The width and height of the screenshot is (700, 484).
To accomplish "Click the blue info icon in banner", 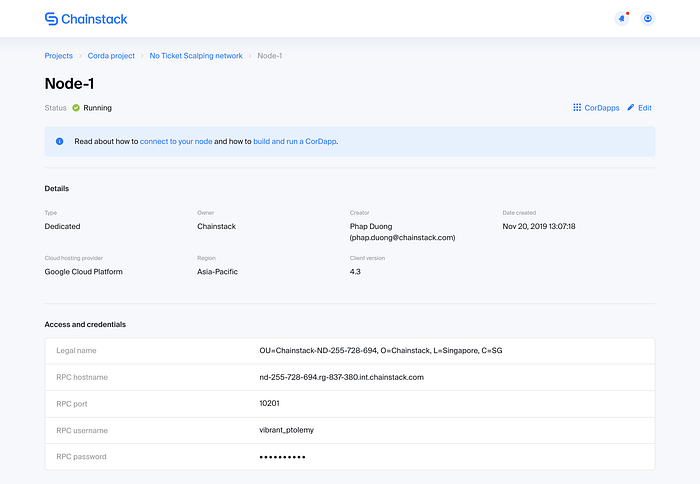I will [x=59, y=141].
